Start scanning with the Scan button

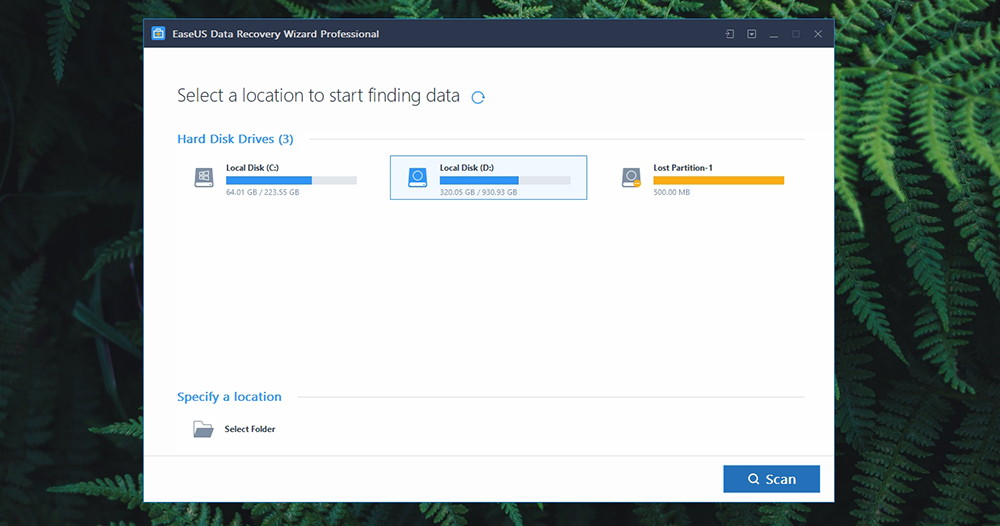coord(771,479)
